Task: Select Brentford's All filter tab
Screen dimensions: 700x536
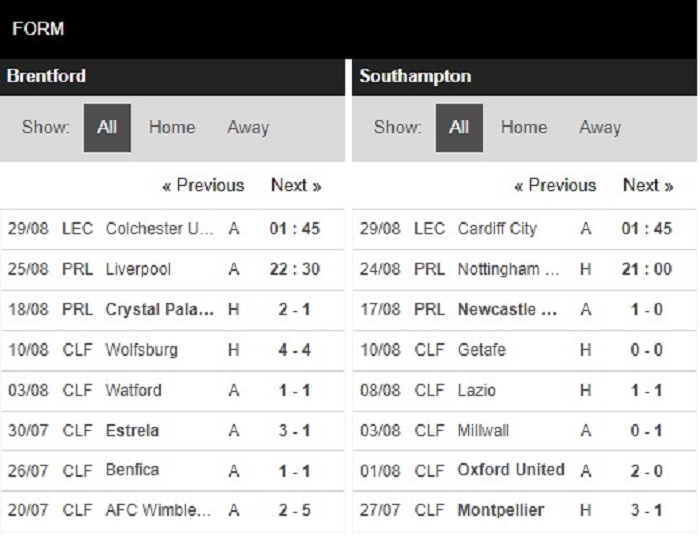Action: (107, 127)
